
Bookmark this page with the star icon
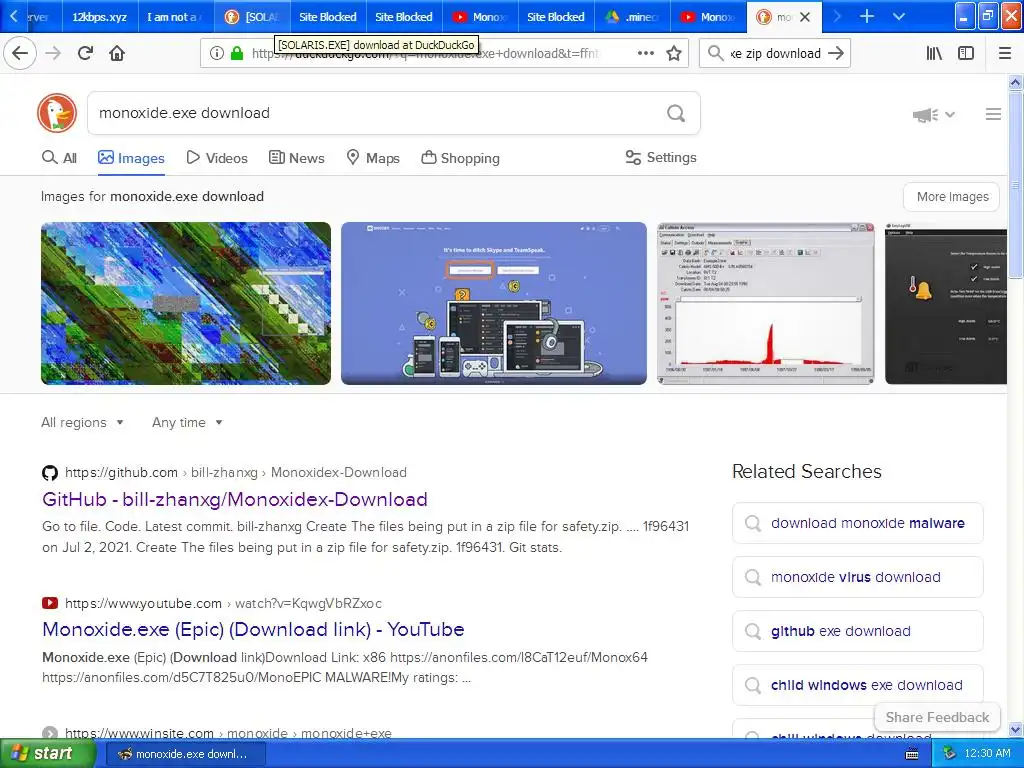tap(674, 53)
